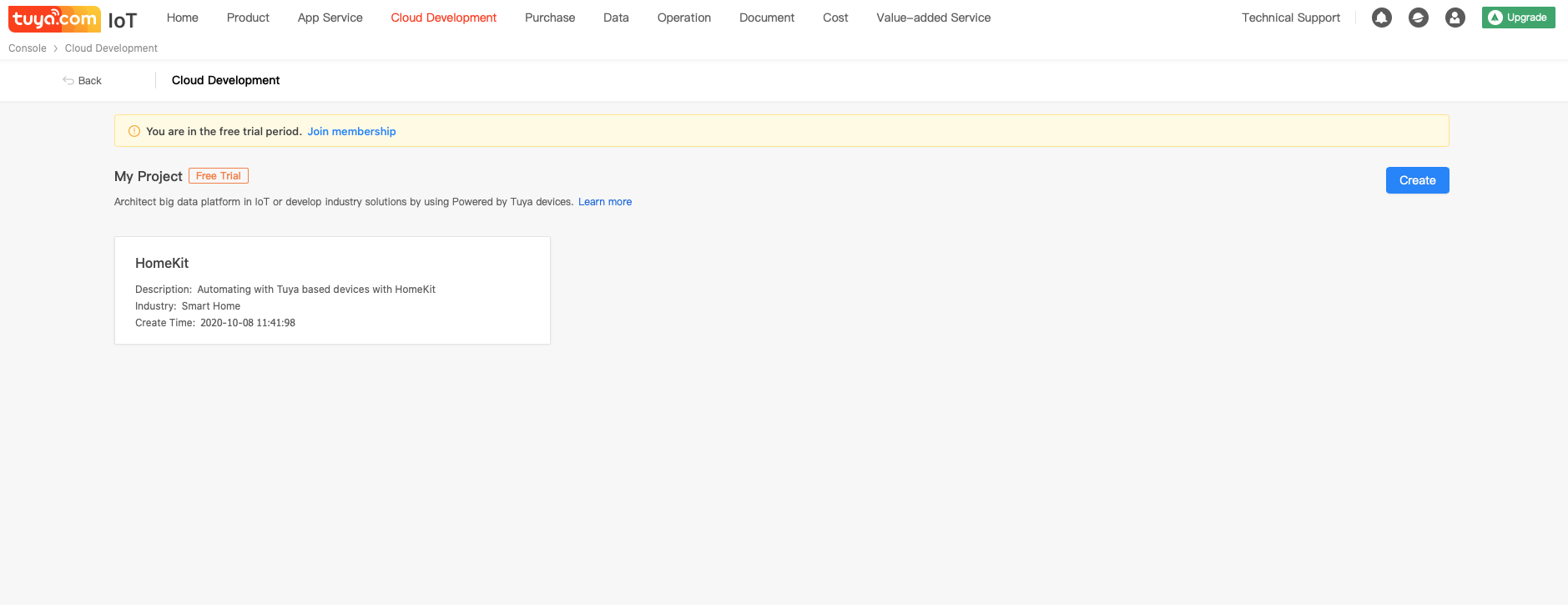Click the Cloud Development page title

click(x=225, y=80)
